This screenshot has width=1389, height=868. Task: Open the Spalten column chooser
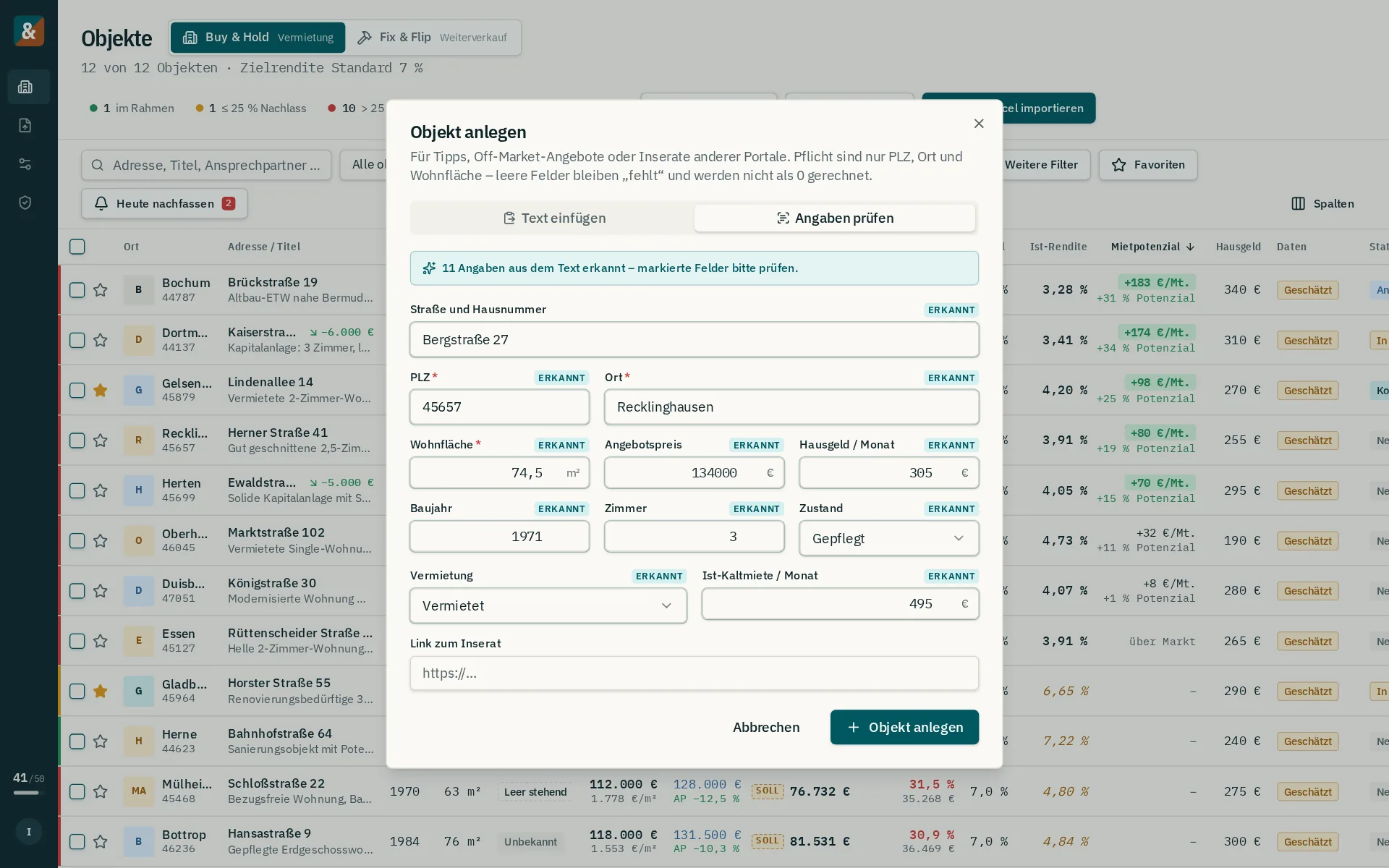(1322, 204)
